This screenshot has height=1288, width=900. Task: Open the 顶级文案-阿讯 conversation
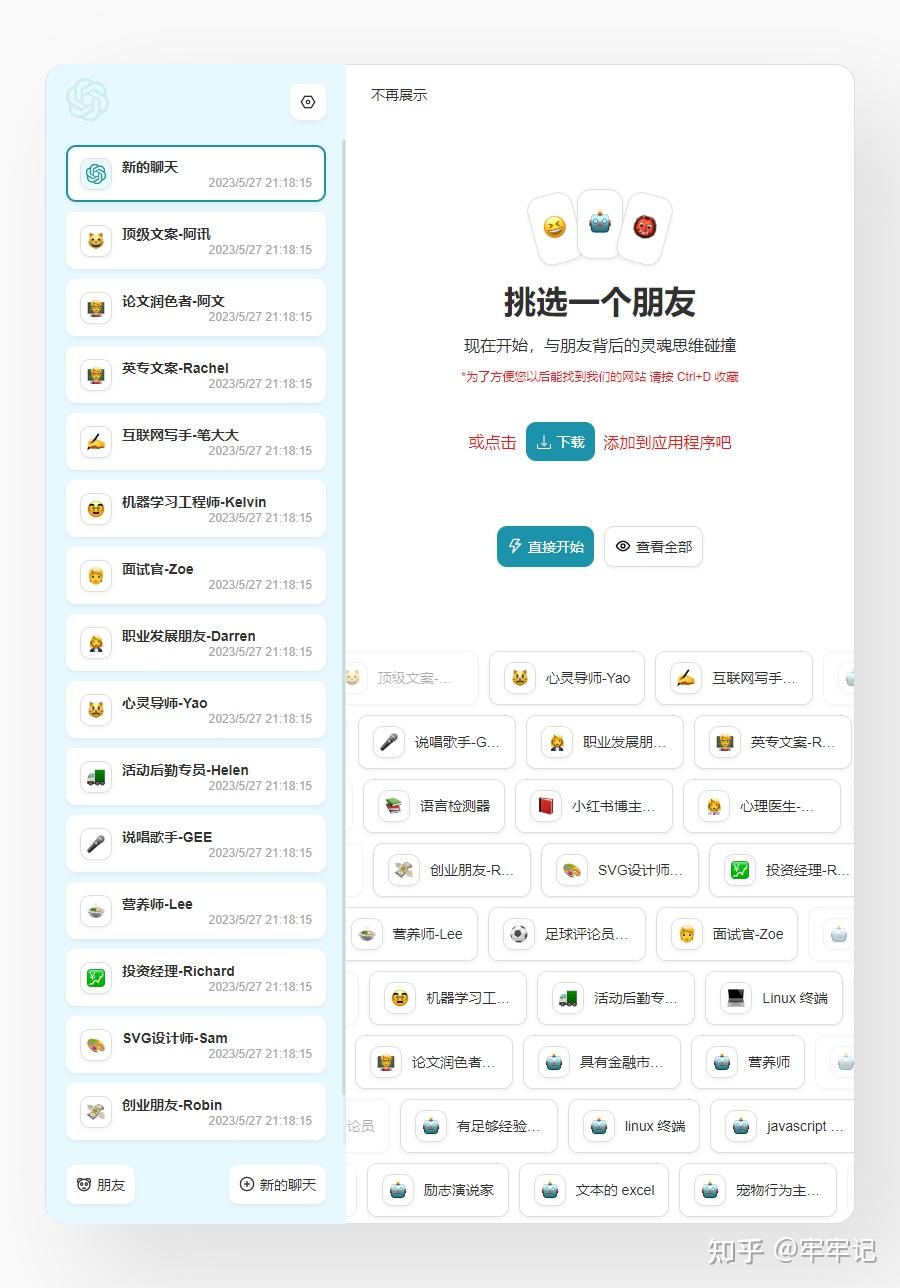click(195, 240)
